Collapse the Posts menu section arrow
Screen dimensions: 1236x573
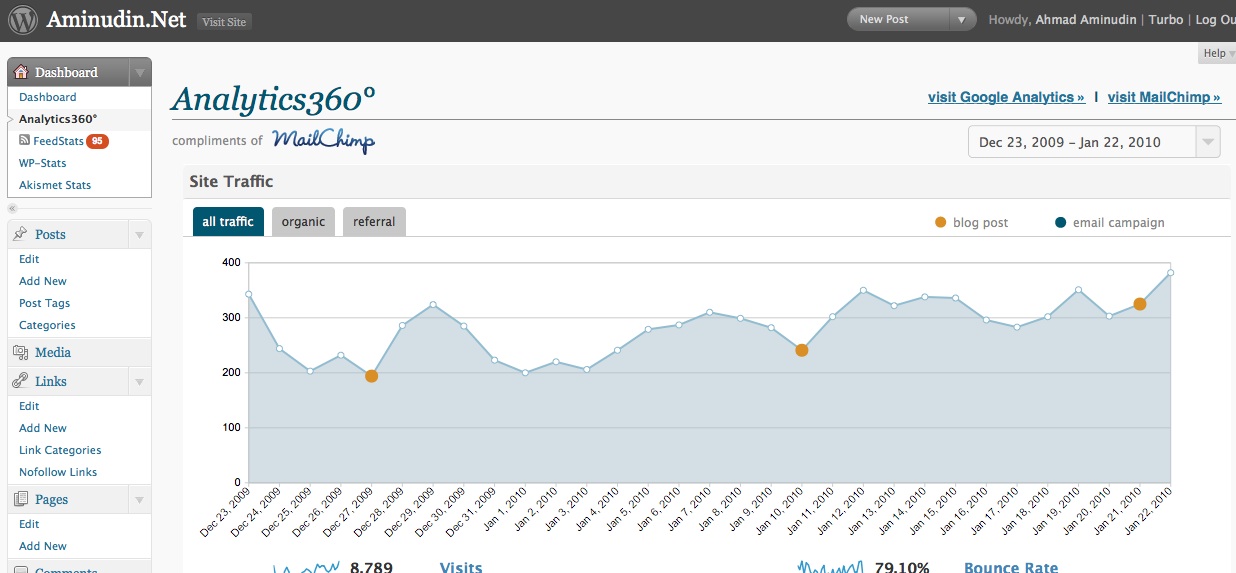click(x=140, y=234)
